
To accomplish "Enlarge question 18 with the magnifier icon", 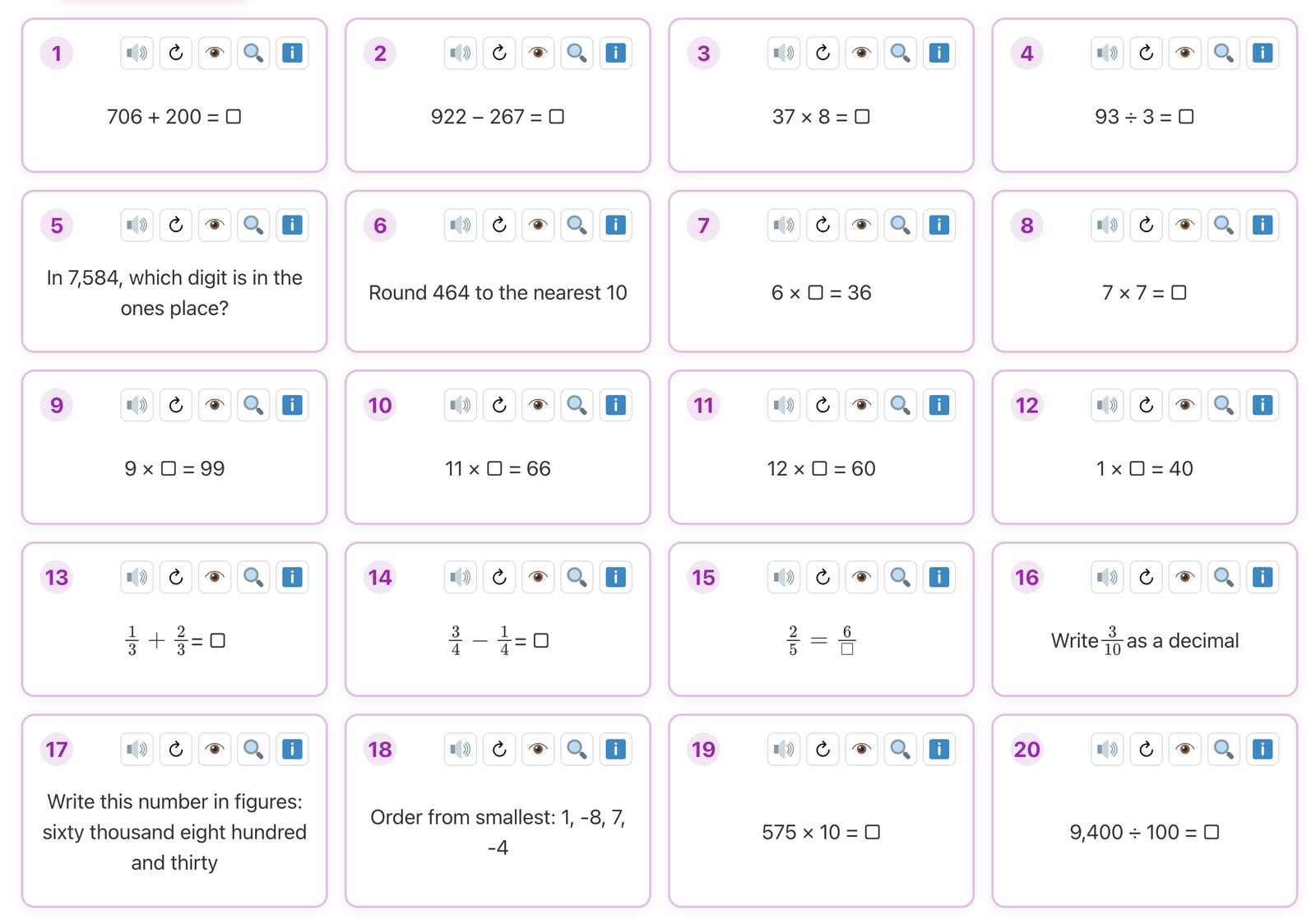I will pos(577,750).
